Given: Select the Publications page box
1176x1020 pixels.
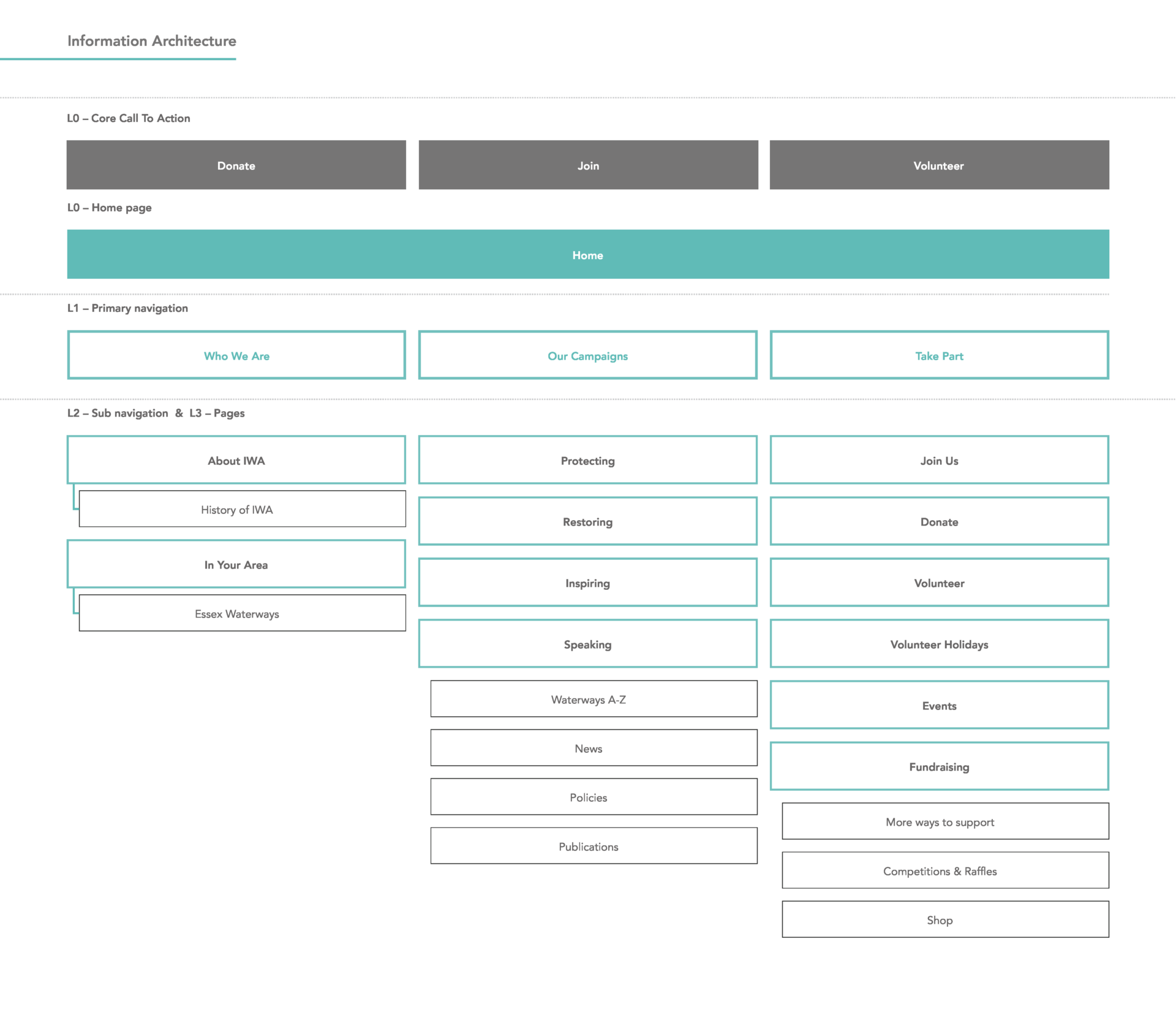Looking at the screenshot, I should pos(594,845).
